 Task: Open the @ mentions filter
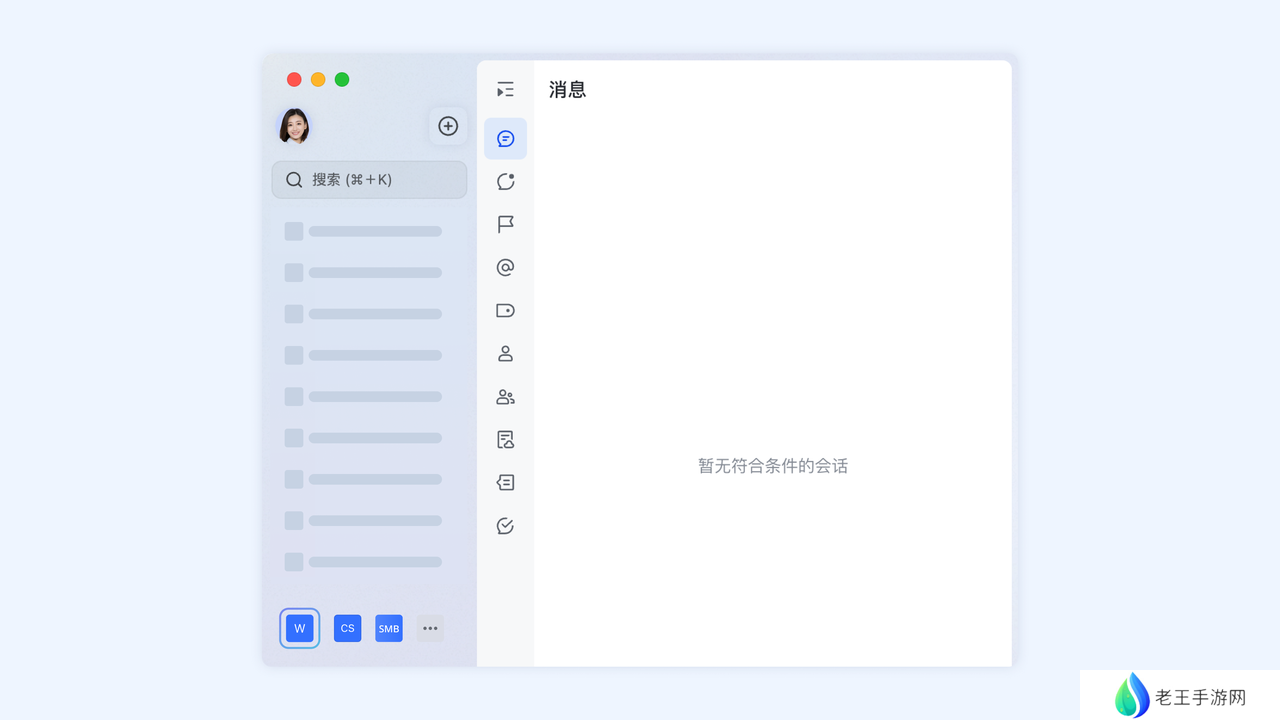click(505, 267)
